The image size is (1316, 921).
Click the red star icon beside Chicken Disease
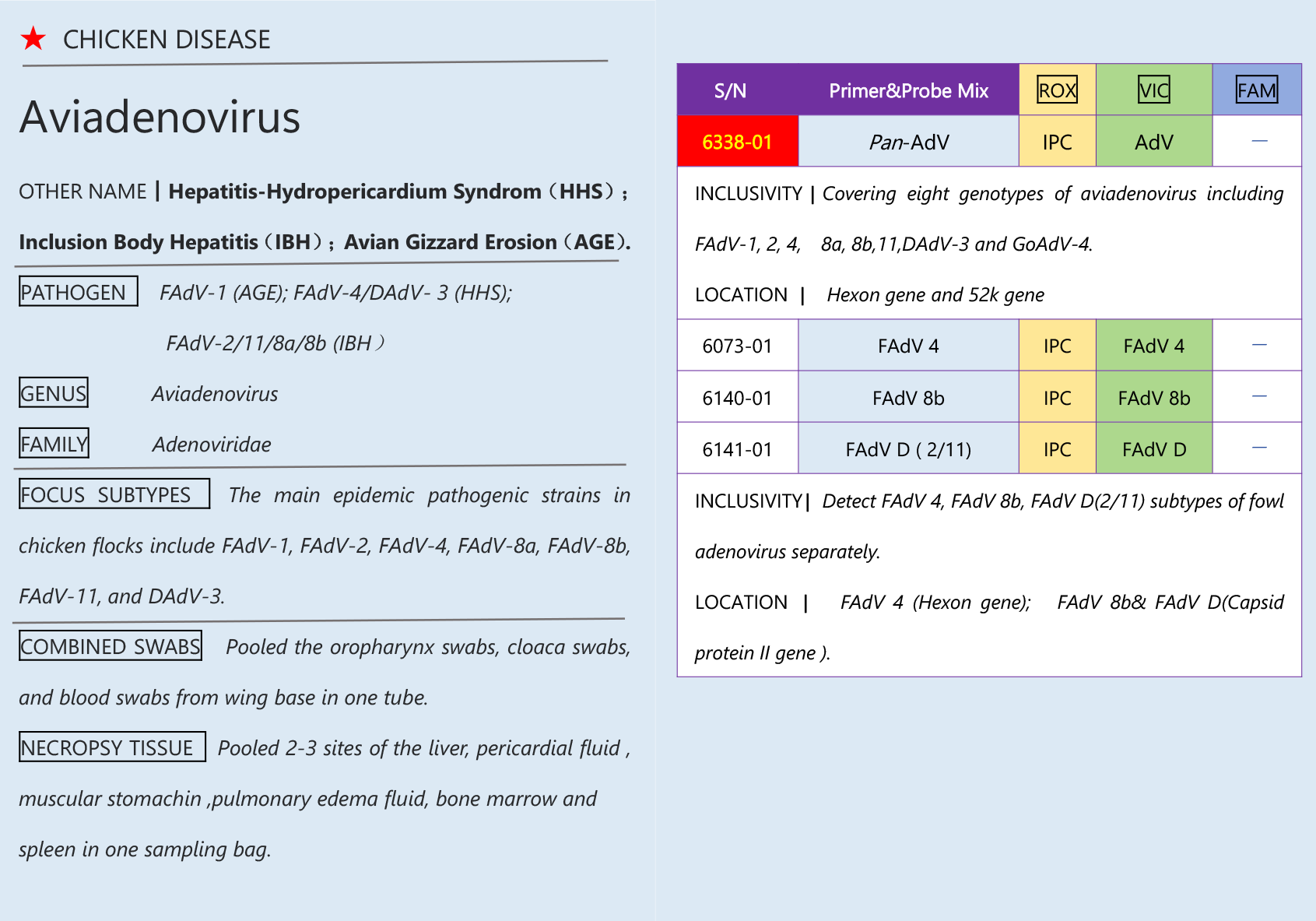33,38
